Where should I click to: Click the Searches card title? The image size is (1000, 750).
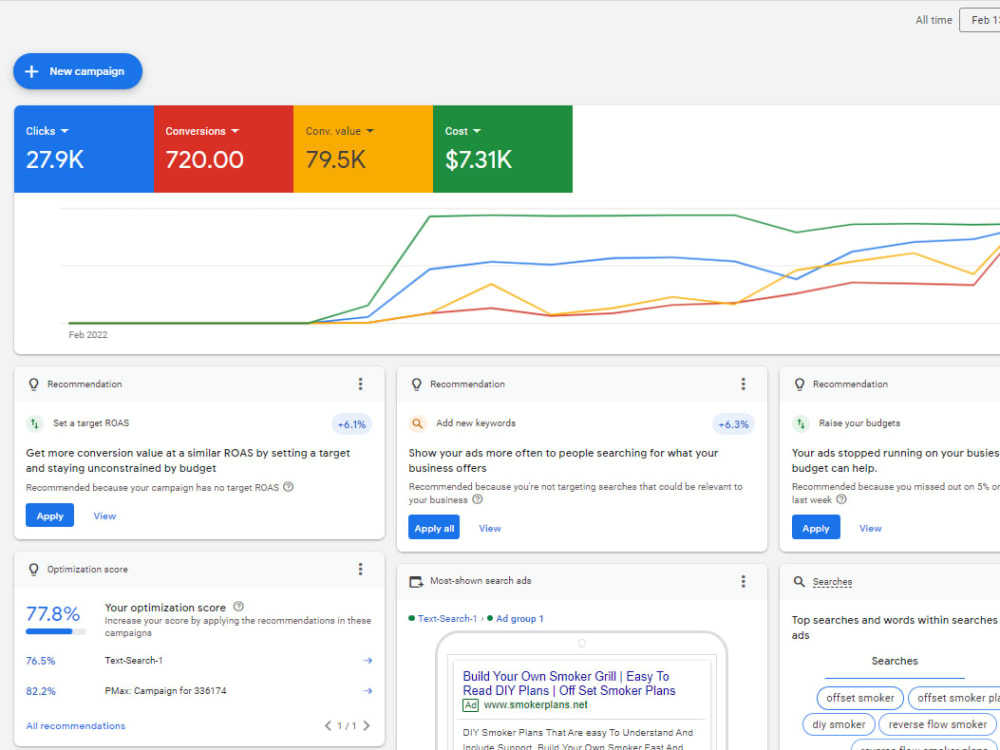pyautogui.click(x=832, y=582)
